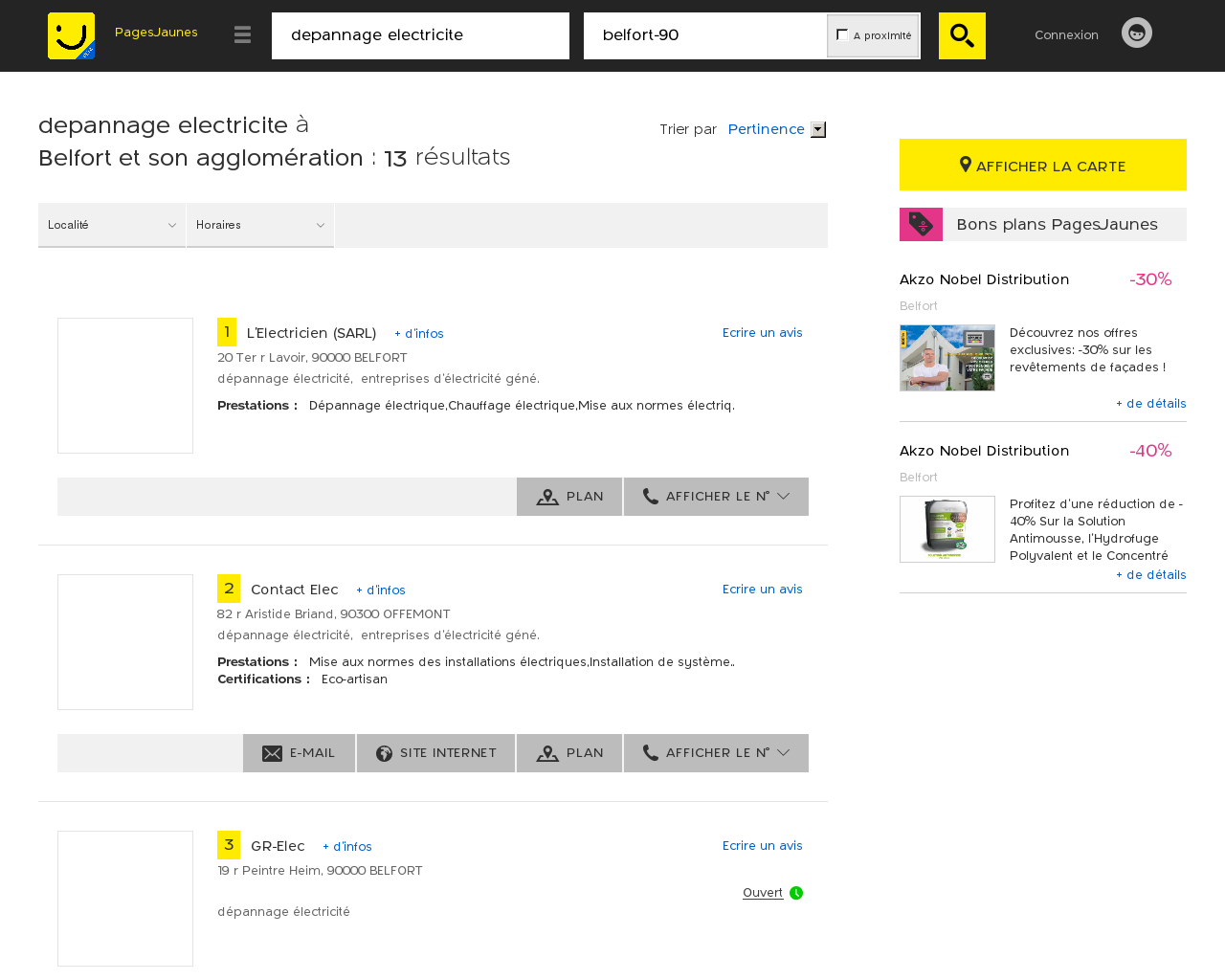1225x980 pixels.
Task: Click Ecrire un avis for L'Electricien
Action: point(763,333)
